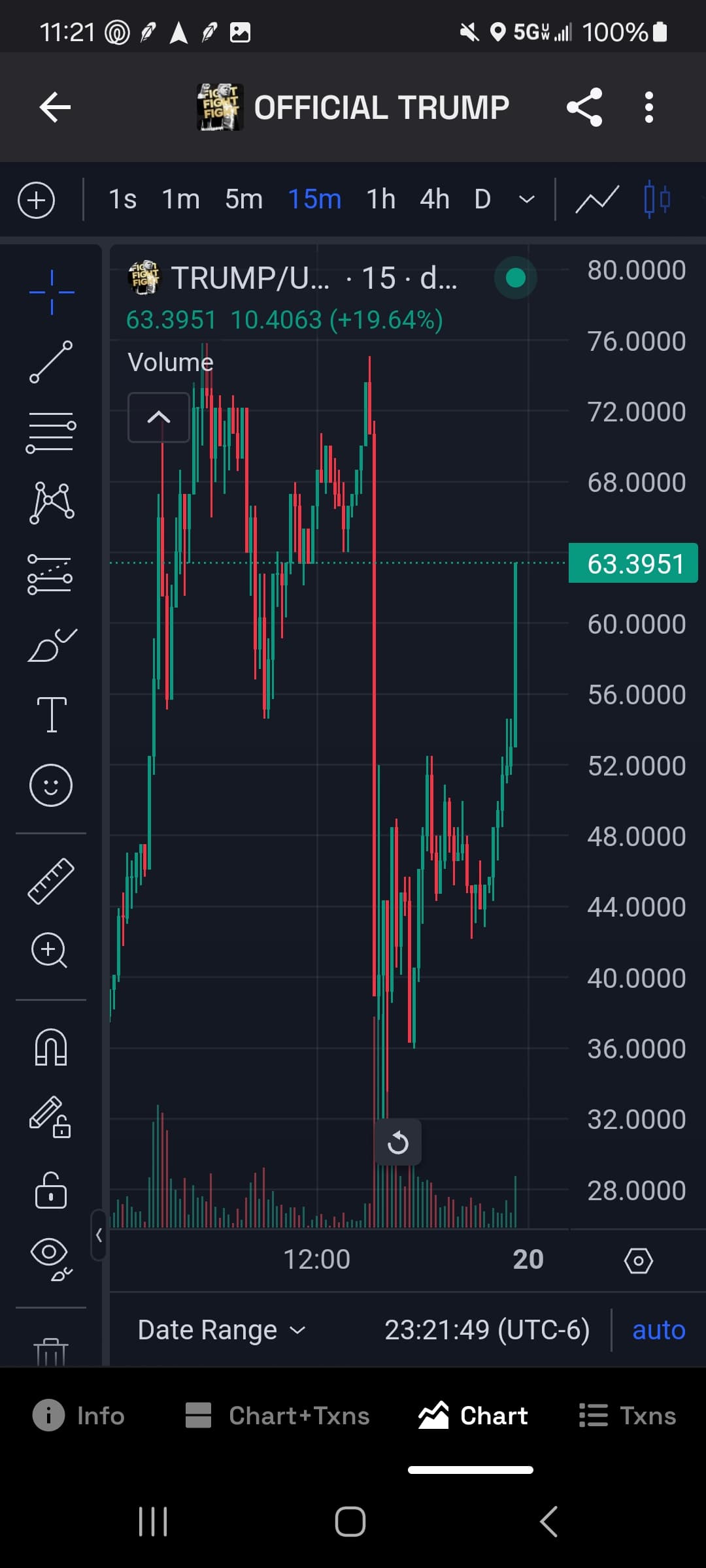Open the Info tab
Viewport: 706px width, 1568px height.
point(78,1416)
